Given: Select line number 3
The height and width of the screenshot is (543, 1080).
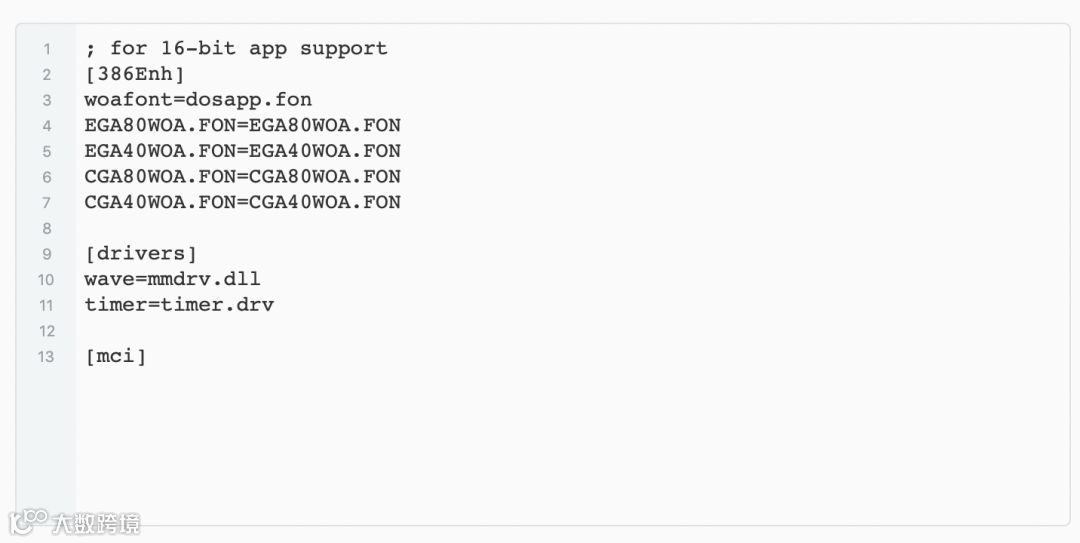Looking at the screenshot, I should (47, 100).
